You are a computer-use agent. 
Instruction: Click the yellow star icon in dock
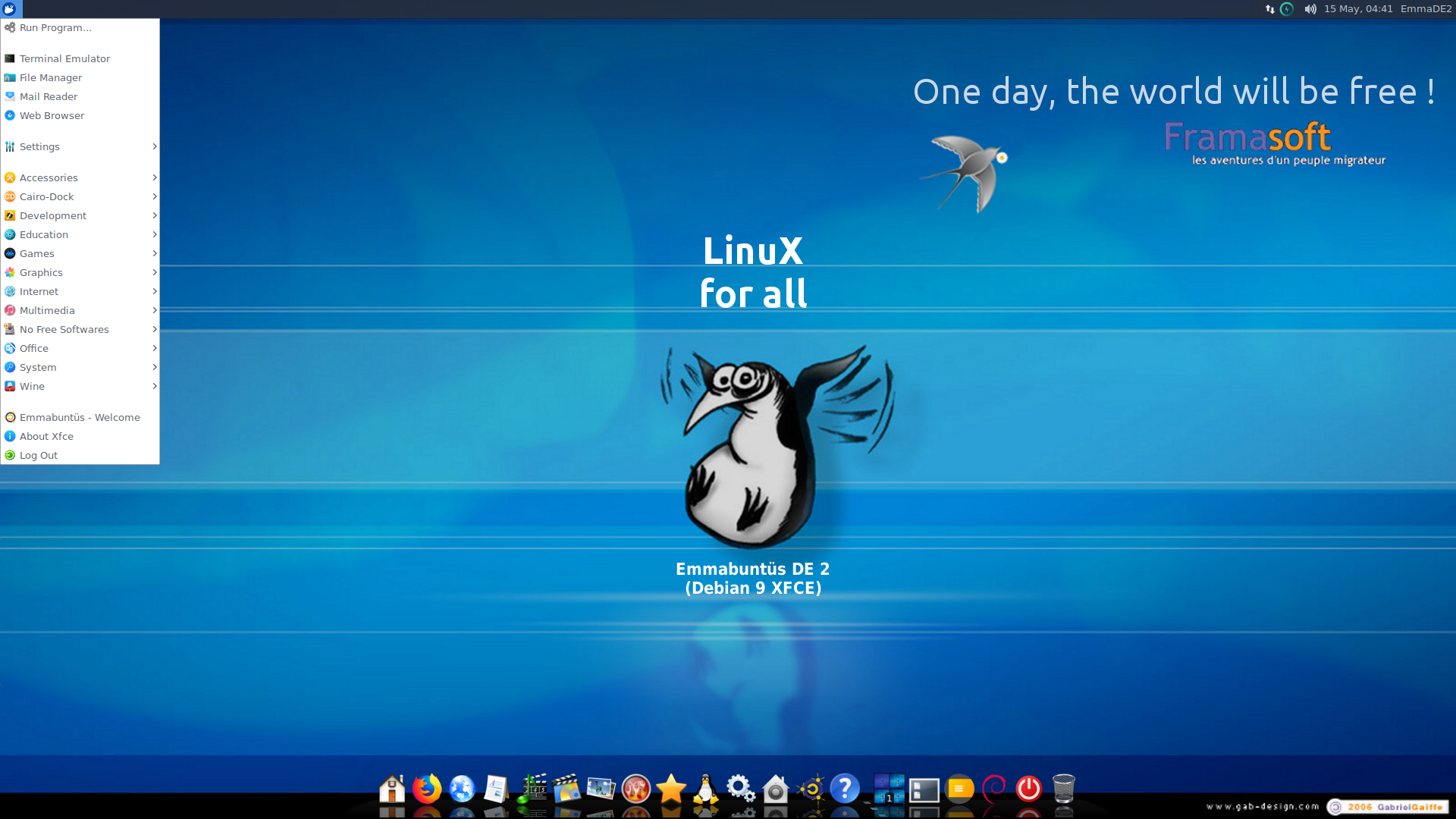[671, 789]
